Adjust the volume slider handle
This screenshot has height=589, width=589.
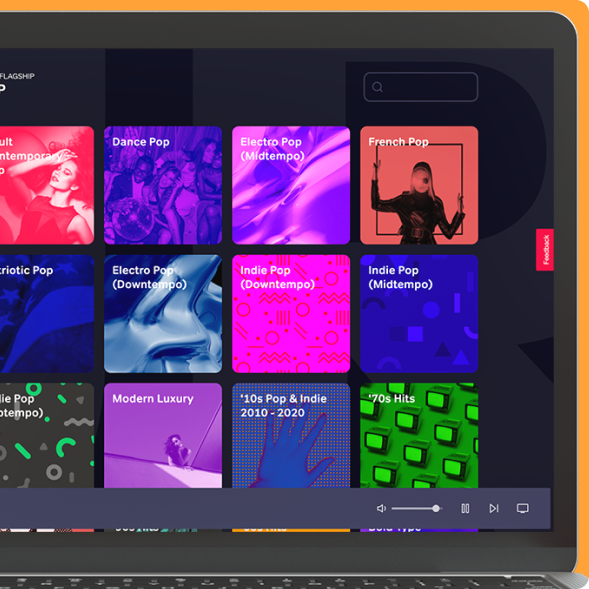click(x=436, y=508)
